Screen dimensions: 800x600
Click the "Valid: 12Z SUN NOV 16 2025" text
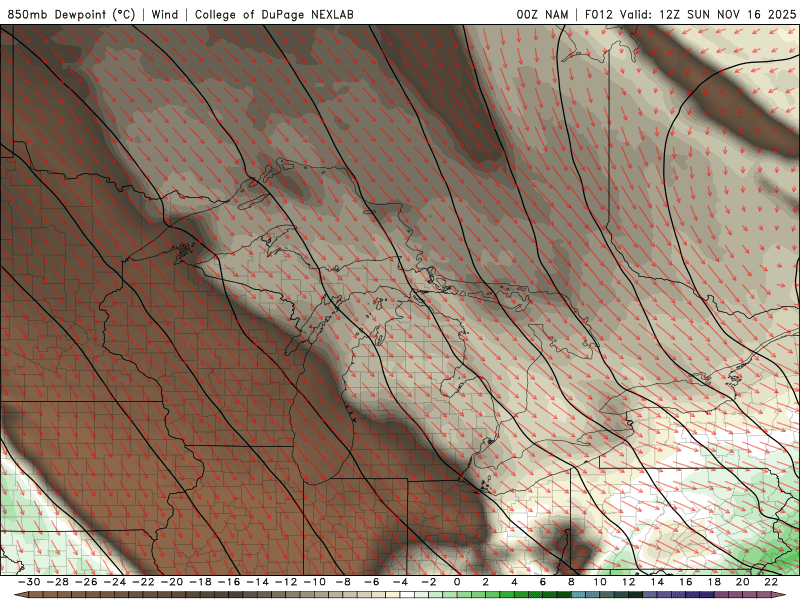(708, 14)
